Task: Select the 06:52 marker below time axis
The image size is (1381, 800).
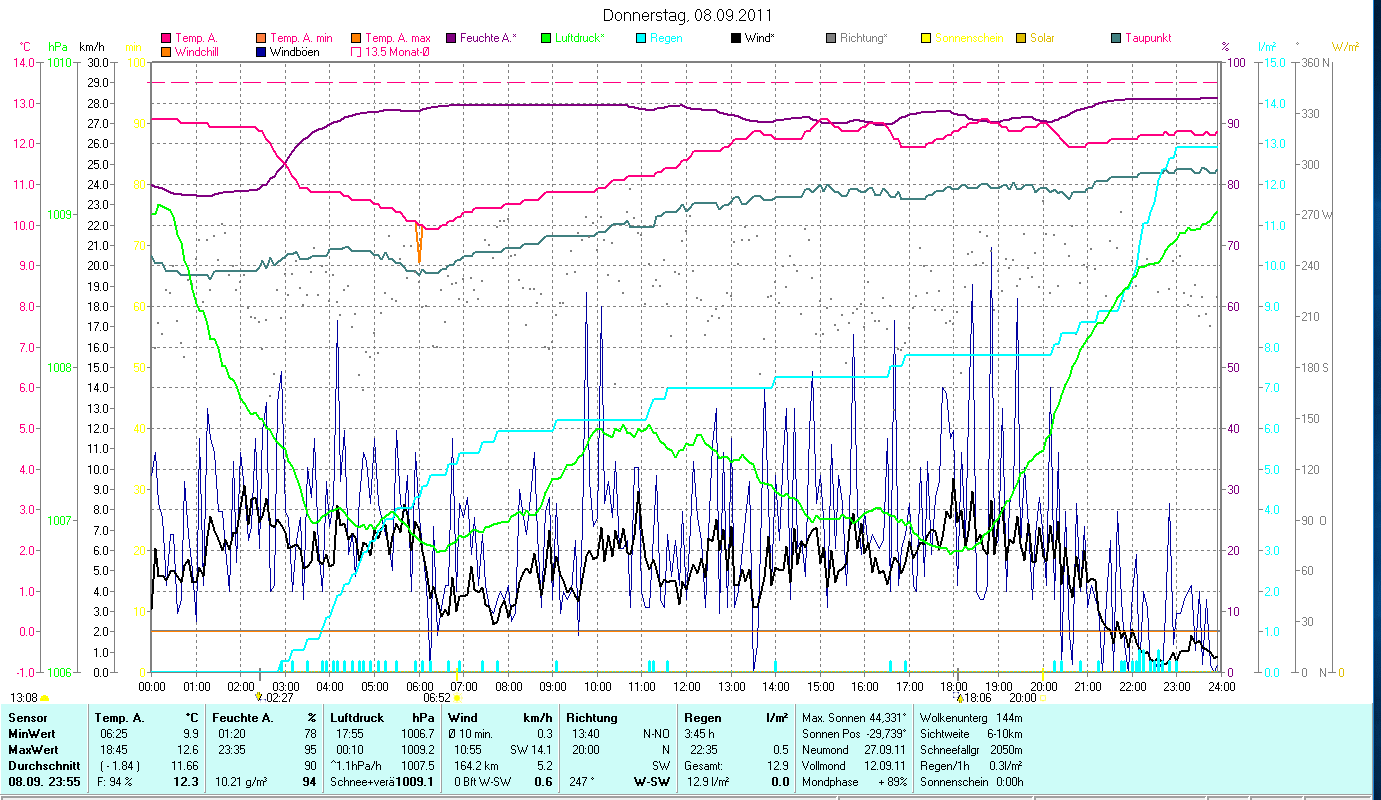Action: pos(442,698)
